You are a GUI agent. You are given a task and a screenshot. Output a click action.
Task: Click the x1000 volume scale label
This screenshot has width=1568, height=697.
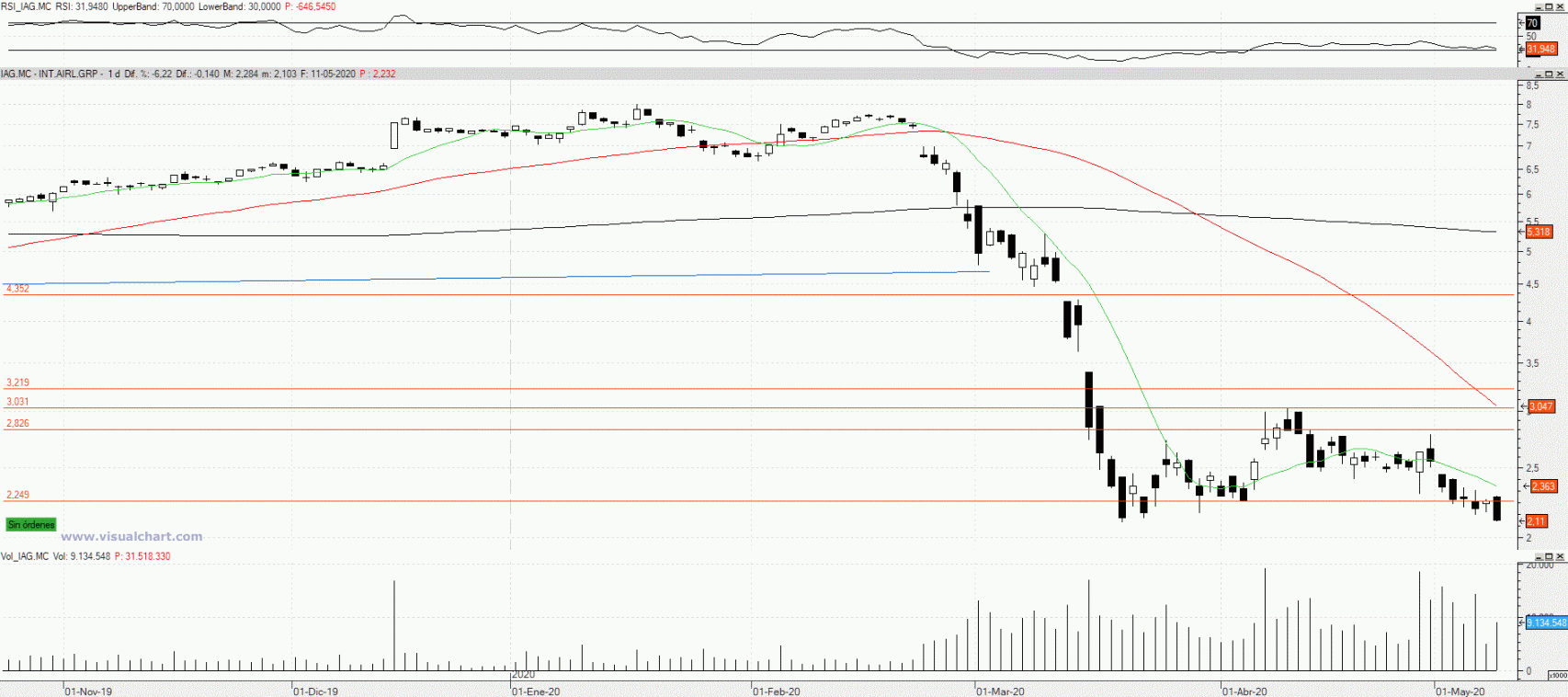pos(1557,675)
